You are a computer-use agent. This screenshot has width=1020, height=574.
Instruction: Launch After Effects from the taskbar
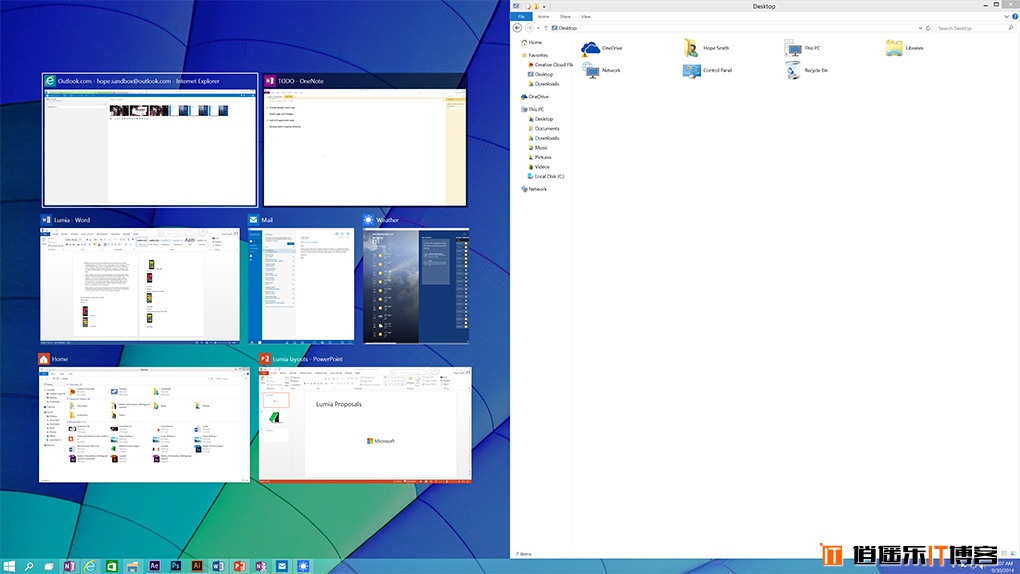154,566
